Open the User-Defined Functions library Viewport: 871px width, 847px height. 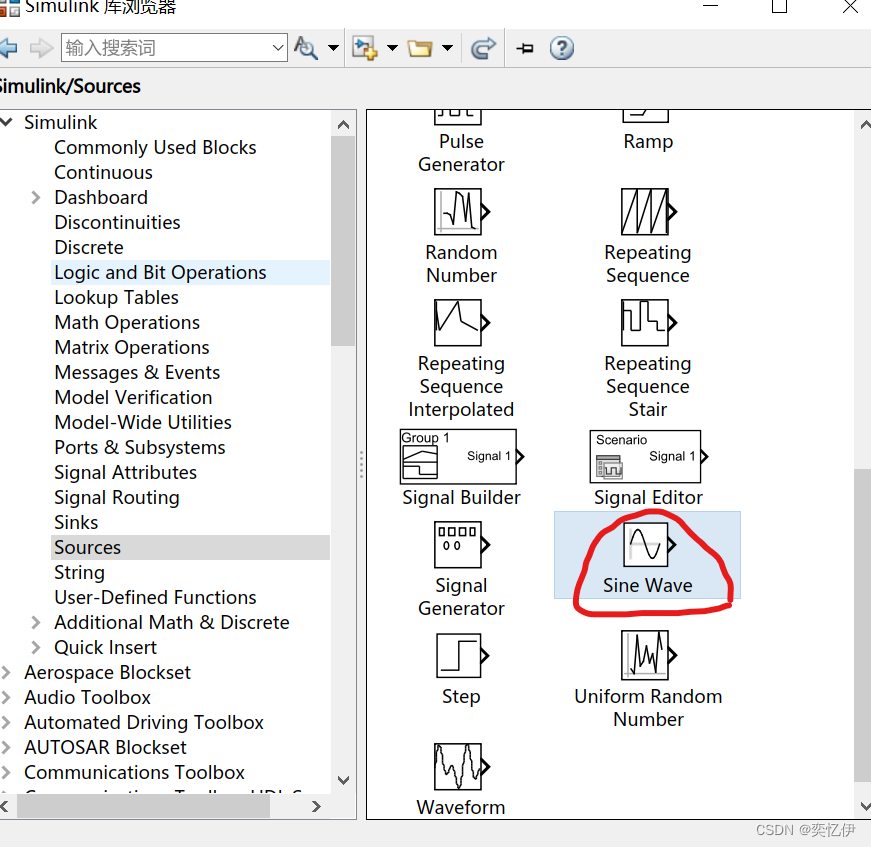156,597
